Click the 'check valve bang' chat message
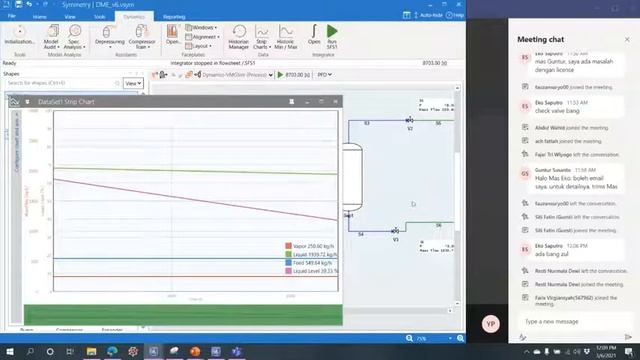 click(x=557, y=111)
